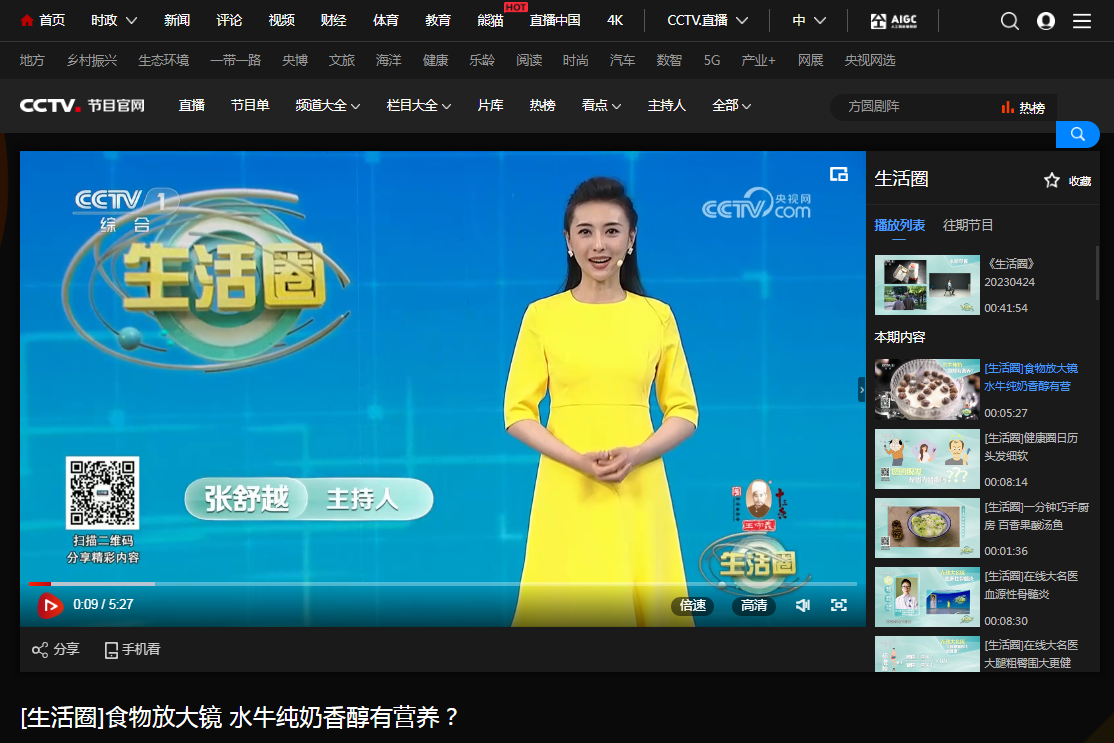
Task: Click 健康 link in sub navigation
Action: (x=436, y=60)
